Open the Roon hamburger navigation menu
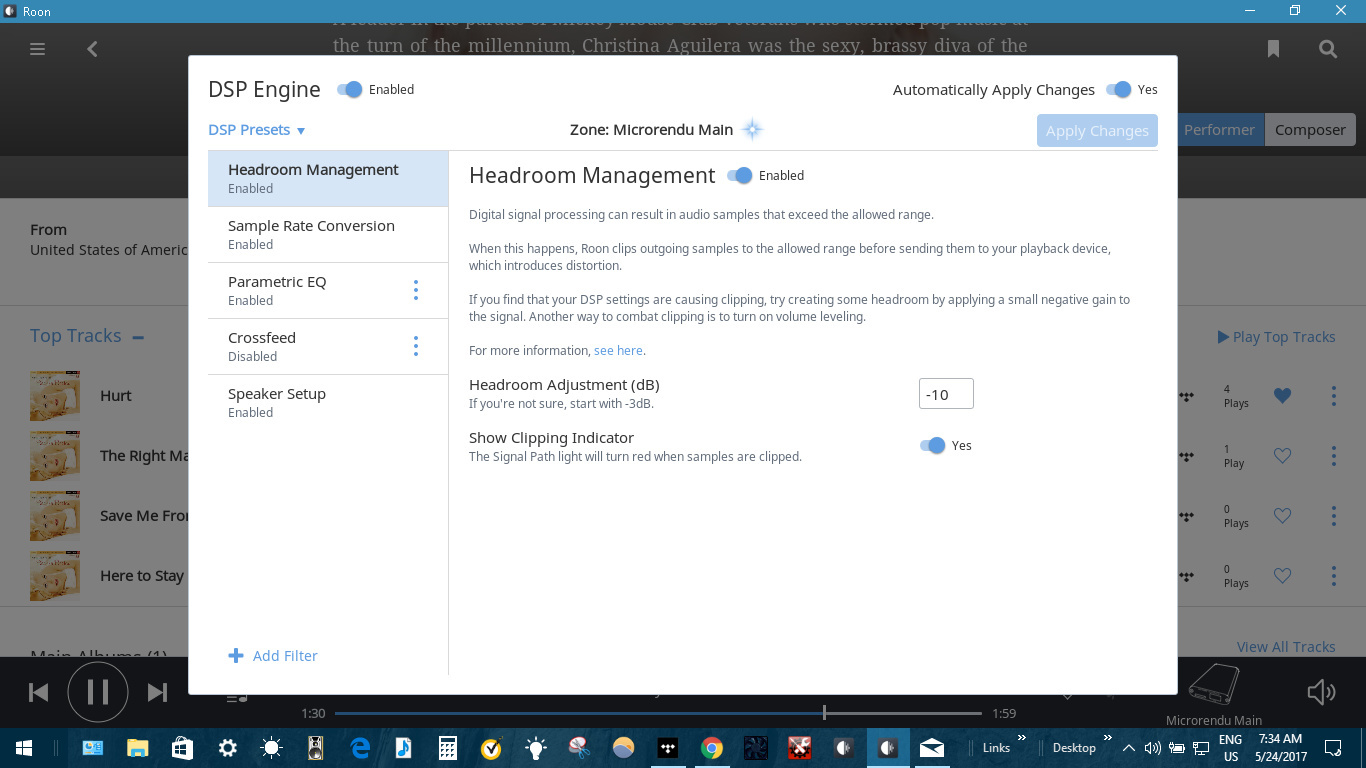 38,48
